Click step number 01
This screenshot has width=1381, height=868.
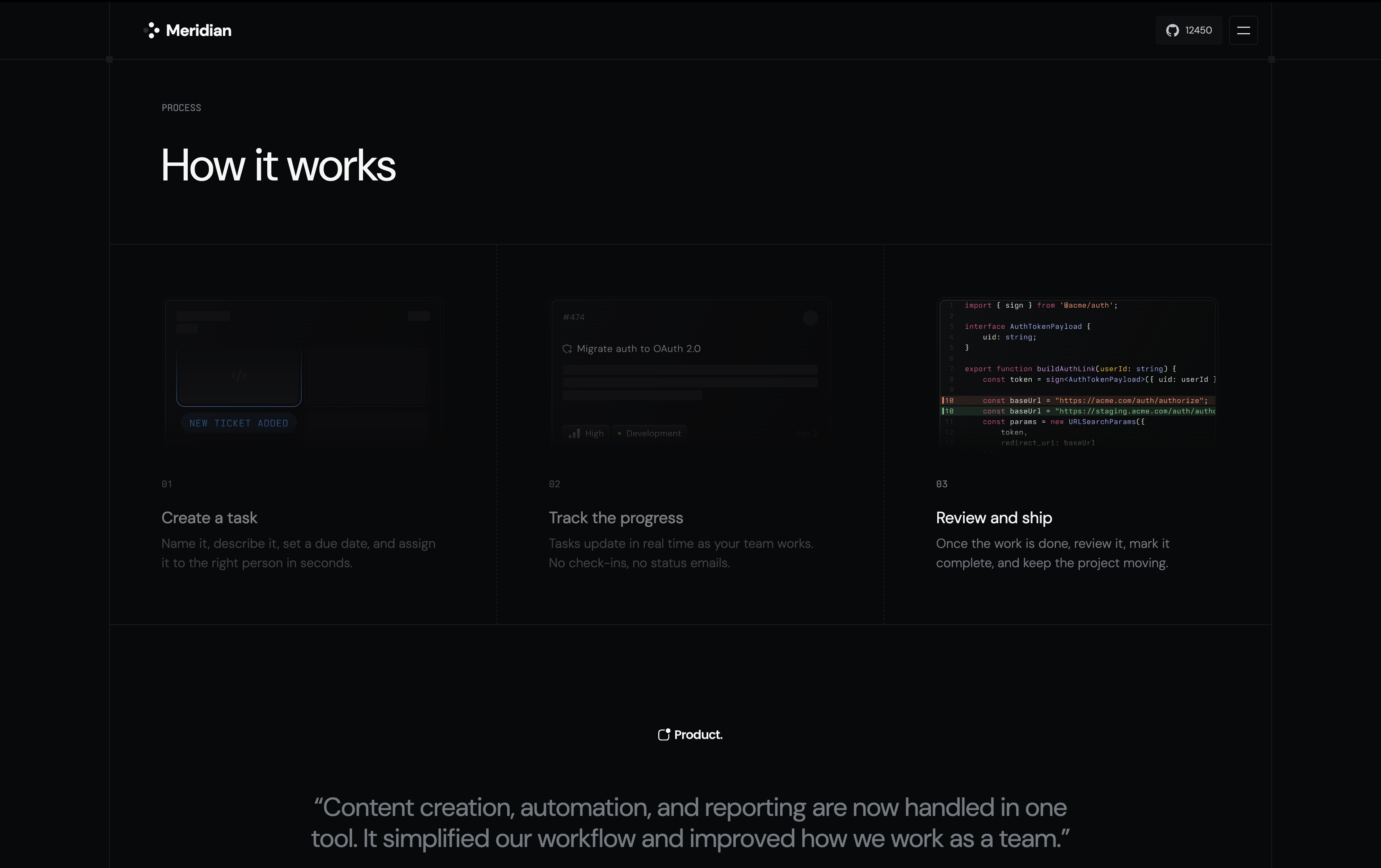pos(167,484)
